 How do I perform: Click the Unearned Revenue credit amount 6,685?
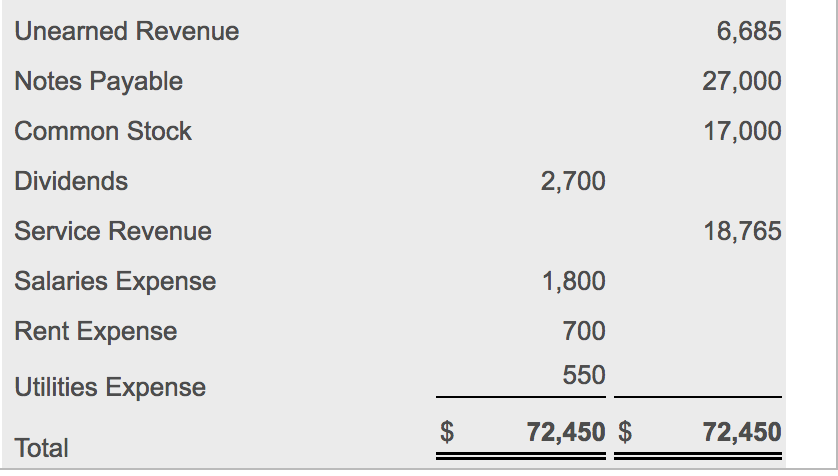click(x=749, y=32)
